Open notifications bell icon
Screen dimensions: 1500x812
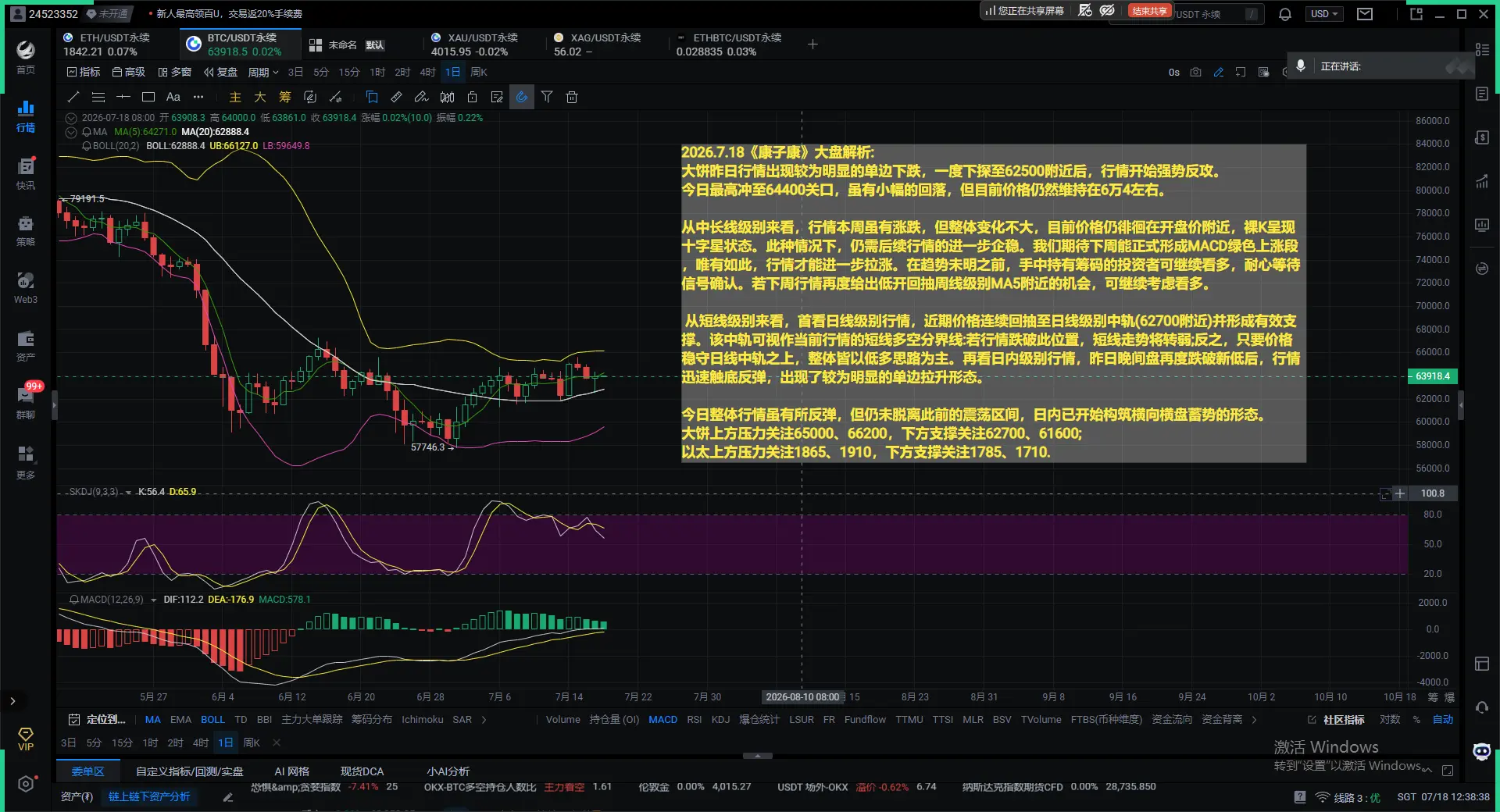1285,14
